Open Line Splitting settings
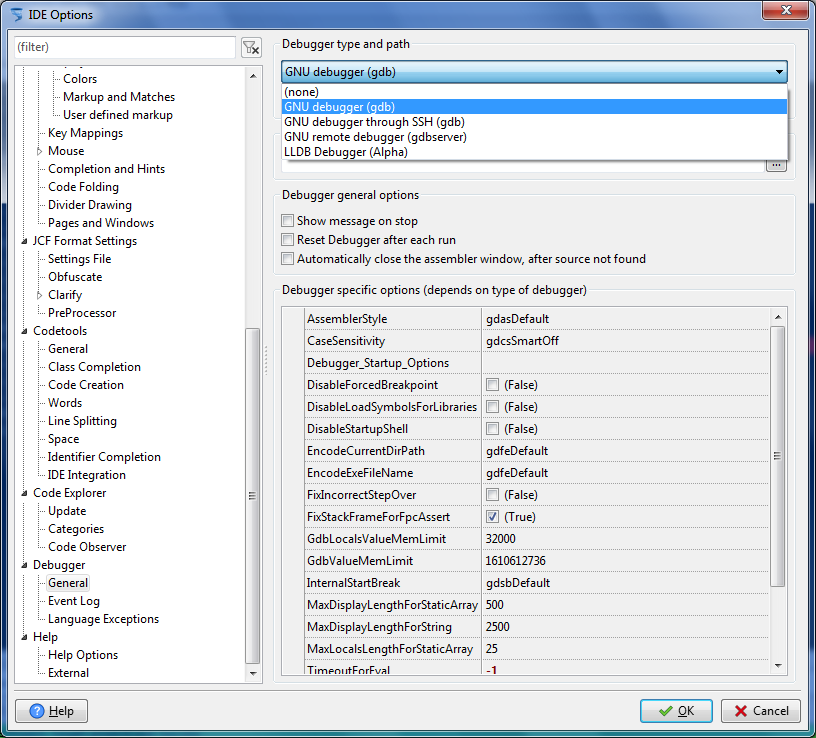 coord(82,421)
